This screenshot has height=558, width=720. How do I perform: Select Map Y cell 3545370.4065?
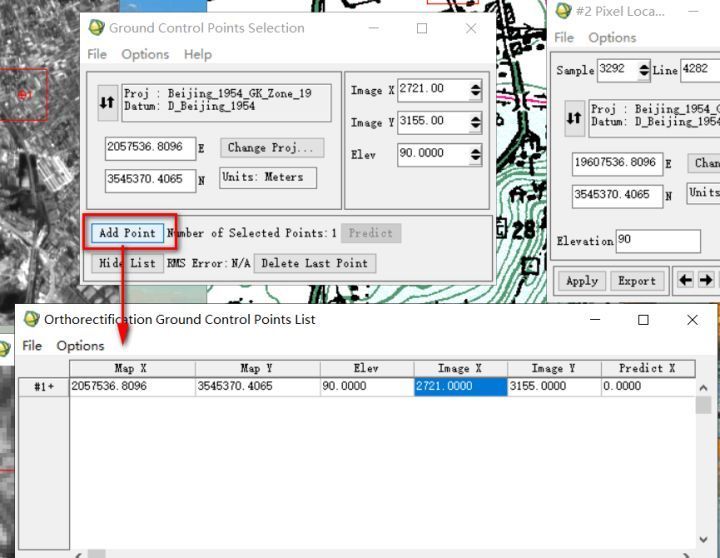258,387
